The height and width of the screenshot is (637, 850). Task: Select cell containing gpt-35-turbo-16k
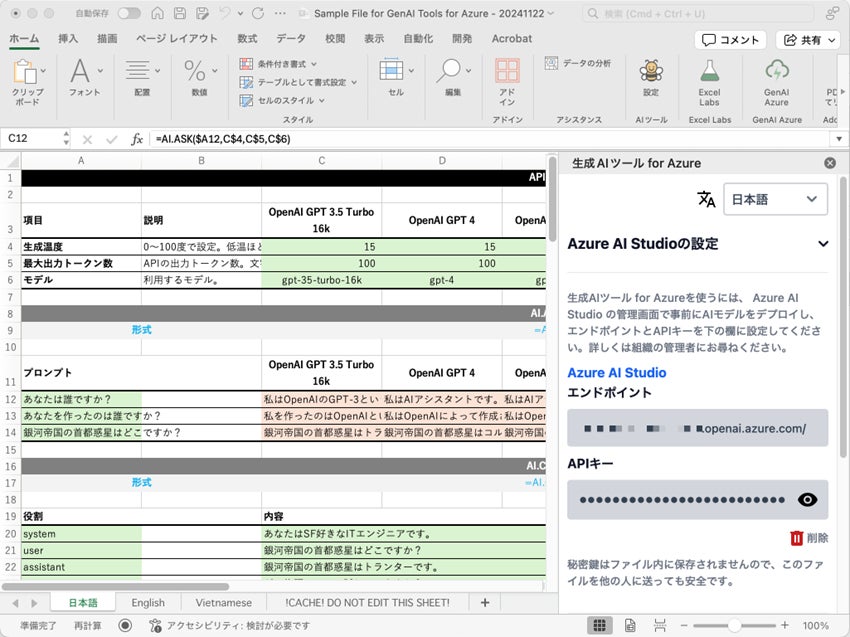[x=321, y=280]
